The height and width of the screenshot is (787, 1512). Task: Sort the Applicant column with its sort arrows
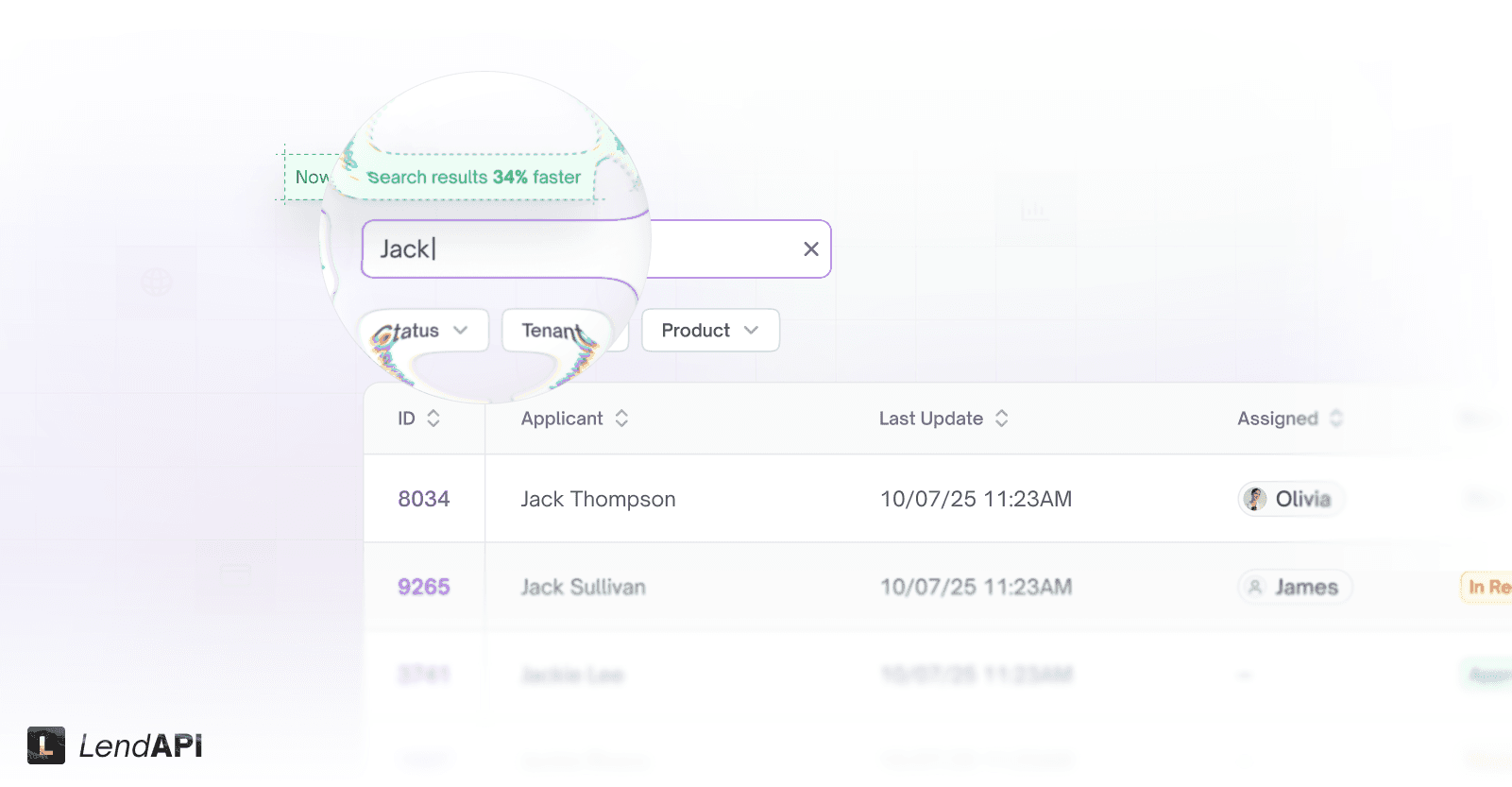621,418
